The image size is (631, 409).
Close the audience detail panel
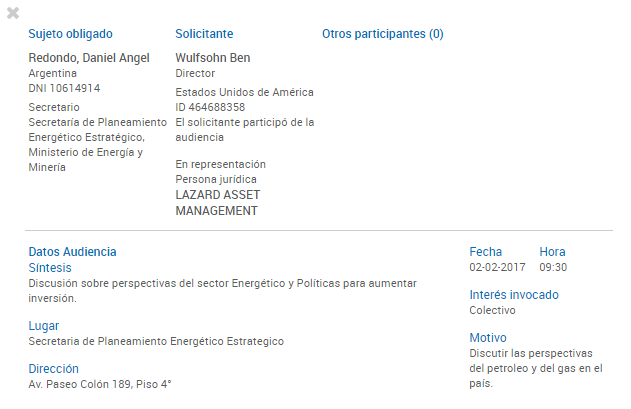(x=13, y=14)
